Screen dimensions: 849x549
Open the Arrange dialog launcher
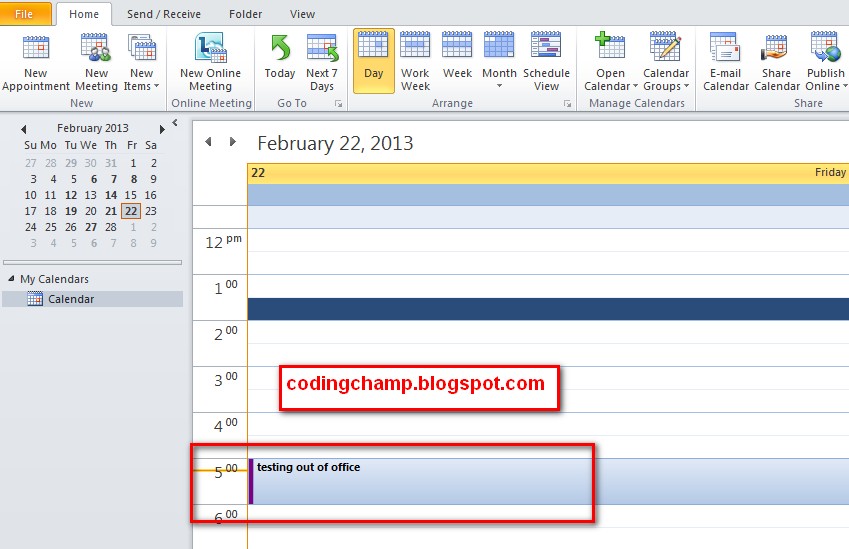(x=567, y=103)
